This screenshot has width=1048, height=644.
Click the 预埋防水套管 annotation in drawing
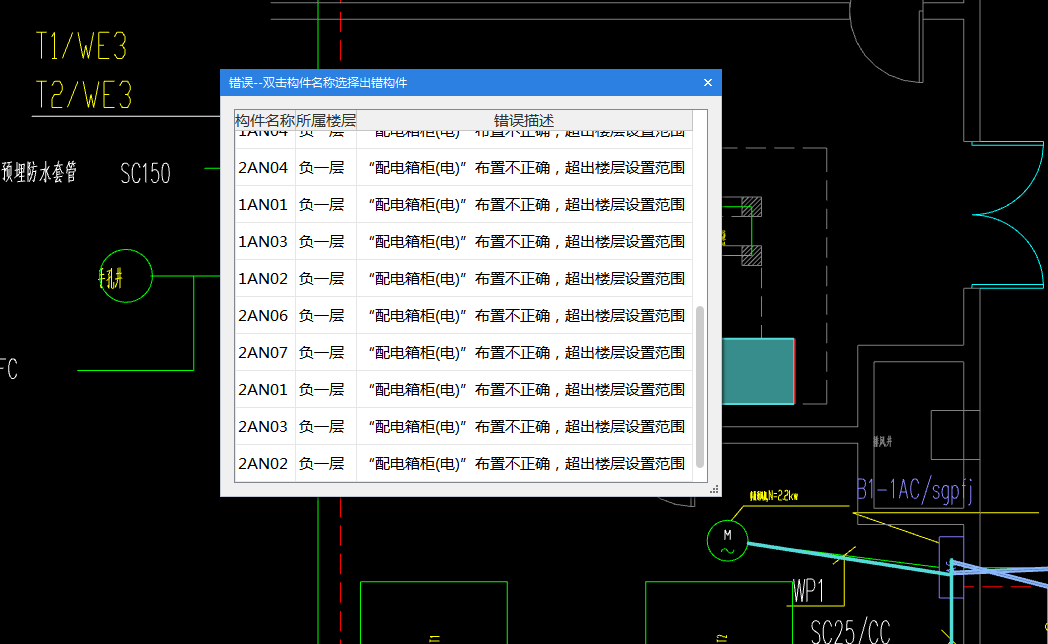pos(39,172)
